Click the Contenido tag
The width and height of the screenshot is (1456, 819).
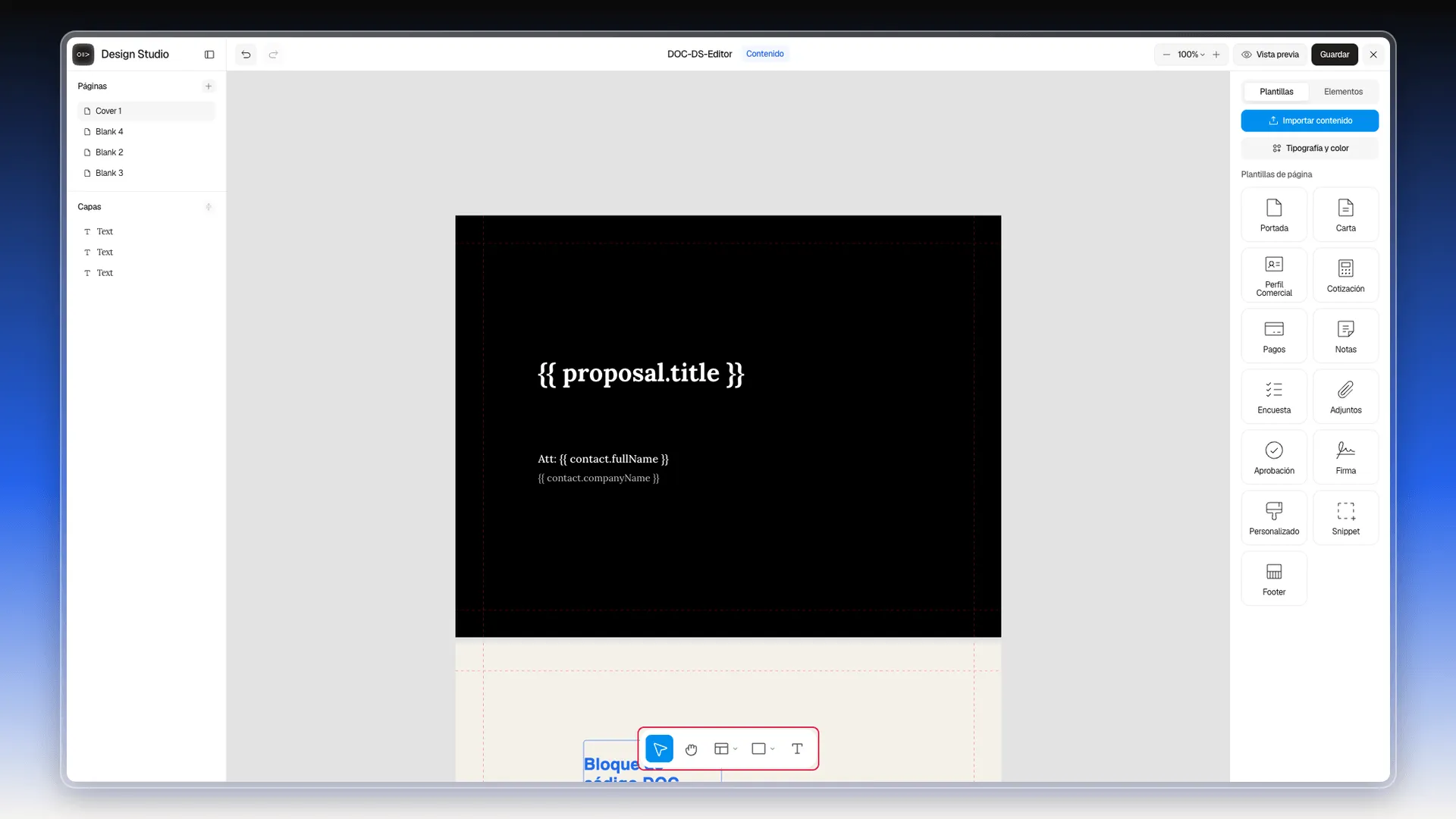point(764,54)
